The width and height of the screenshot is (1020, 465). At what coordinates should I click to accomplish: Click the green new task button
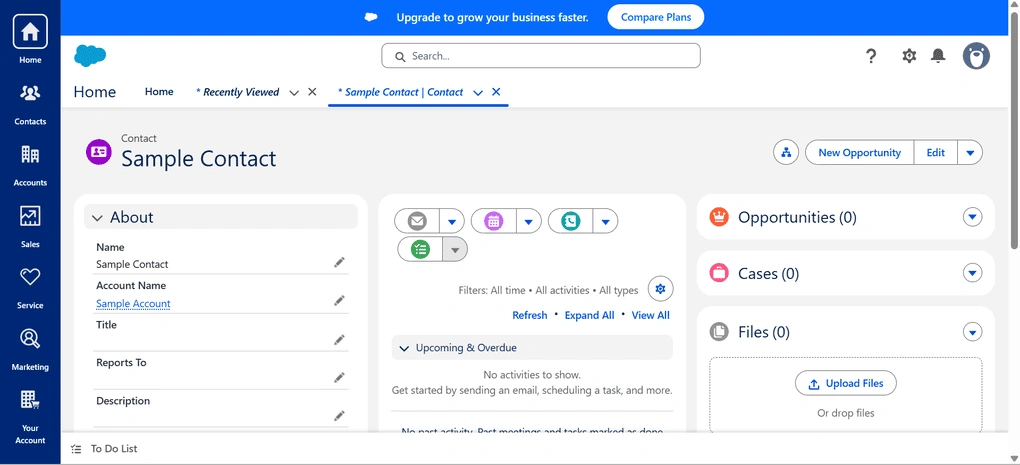pyautogui.click(x=420, y=249)
